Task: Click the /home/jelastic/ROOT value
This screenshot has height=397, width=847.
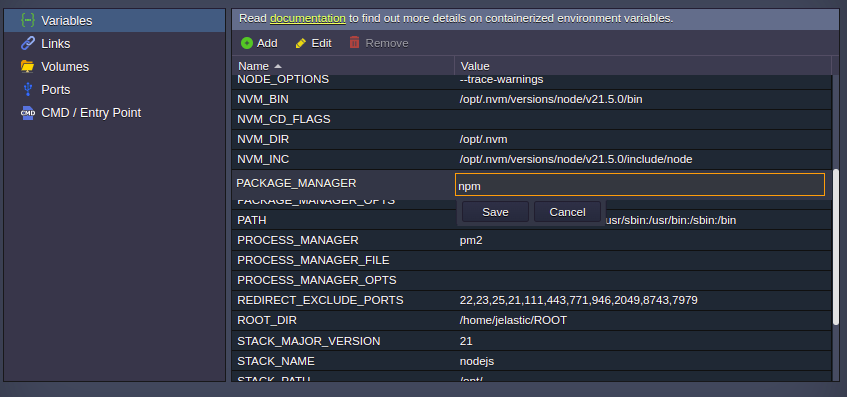Action: 513,320
